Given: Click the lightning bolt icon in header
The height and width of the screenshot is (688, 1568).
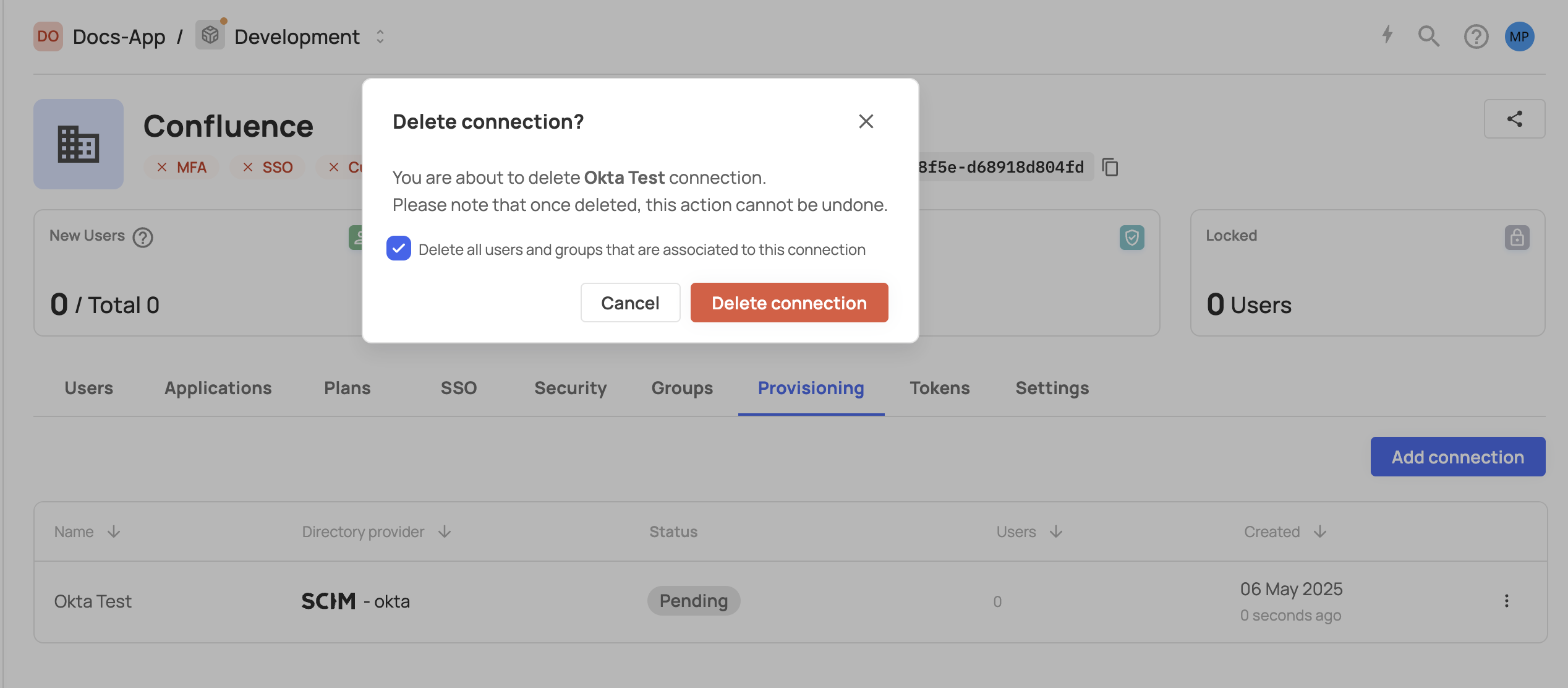Looking at the screenshot, I should pyautogui.click(x=1387, y=35).
